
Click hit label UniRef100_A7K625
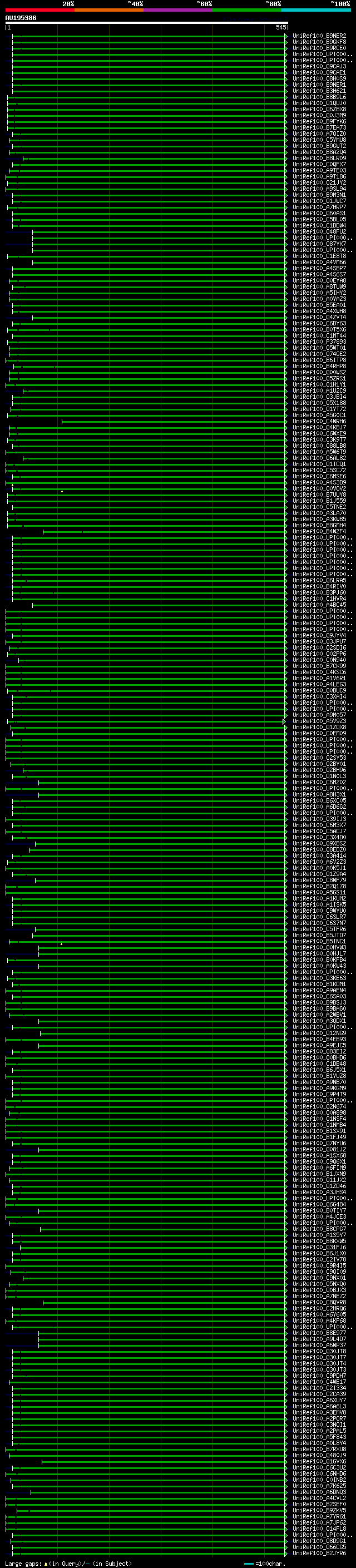tap(319, 1486)
